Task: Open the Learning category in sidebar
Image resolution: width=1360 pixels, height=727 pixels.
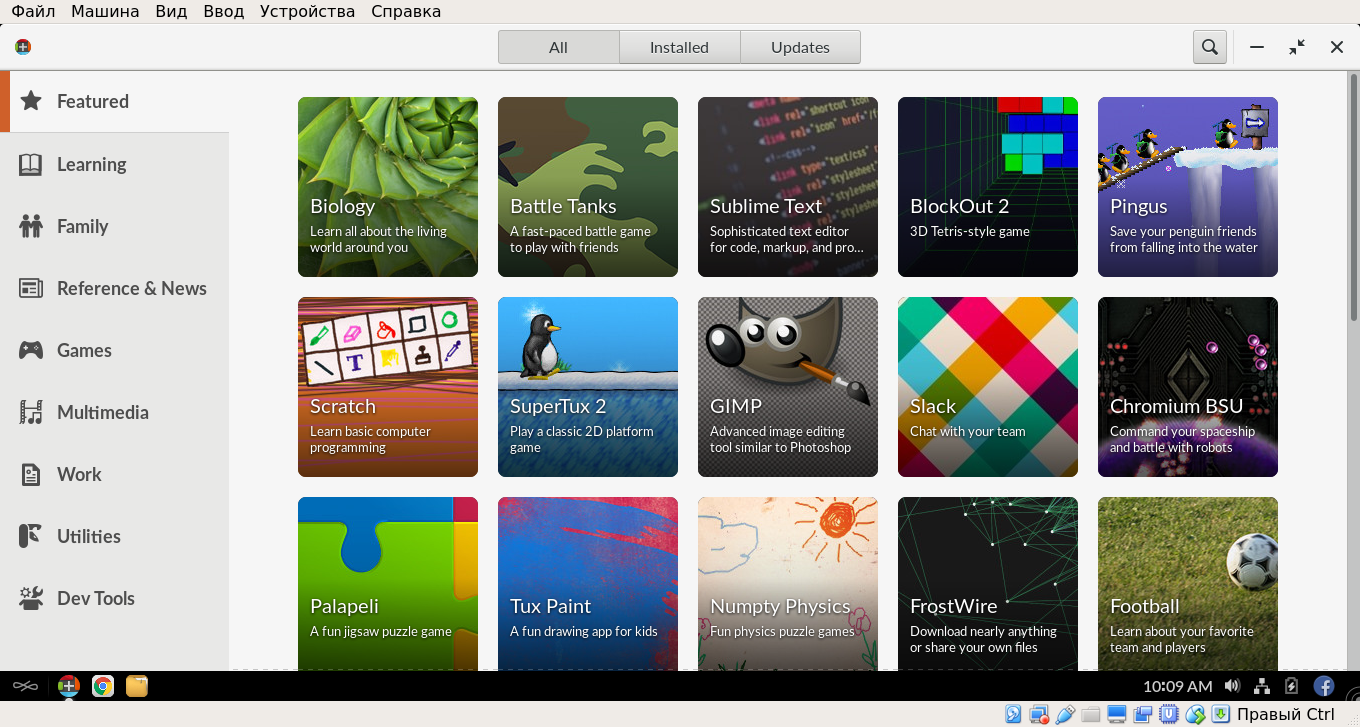Action: (x=114, y=164)
